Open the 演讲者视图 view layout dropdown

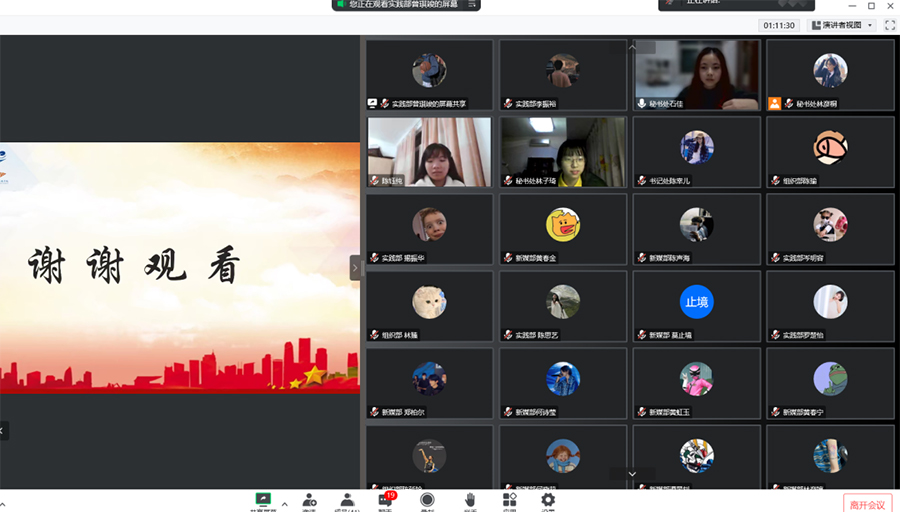click(x=842, y=25)
